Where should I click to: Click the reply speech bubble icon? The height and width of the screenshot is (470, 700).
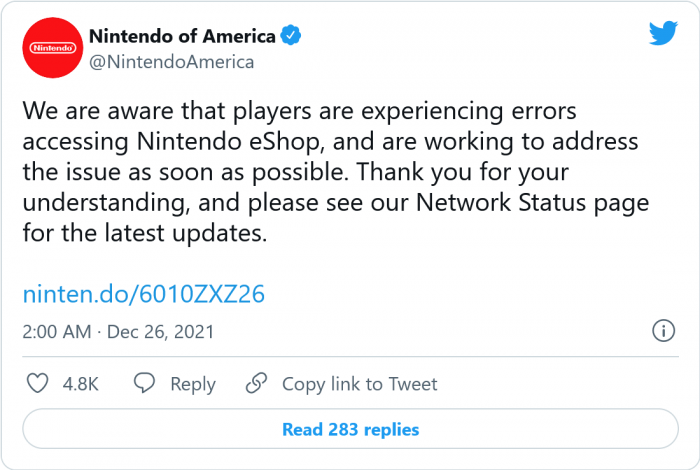[x=145, y=383]
